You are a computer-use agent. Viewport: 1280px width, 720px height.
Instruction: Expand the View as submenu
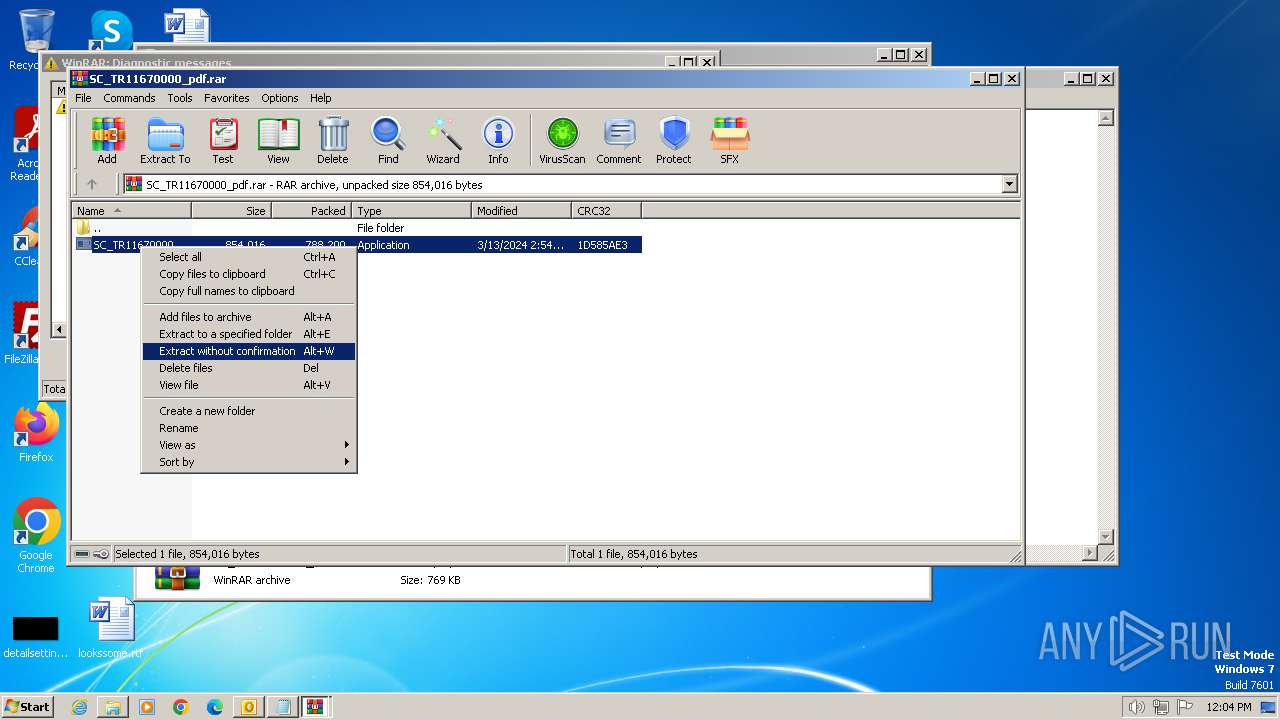[x=249, y=445]
